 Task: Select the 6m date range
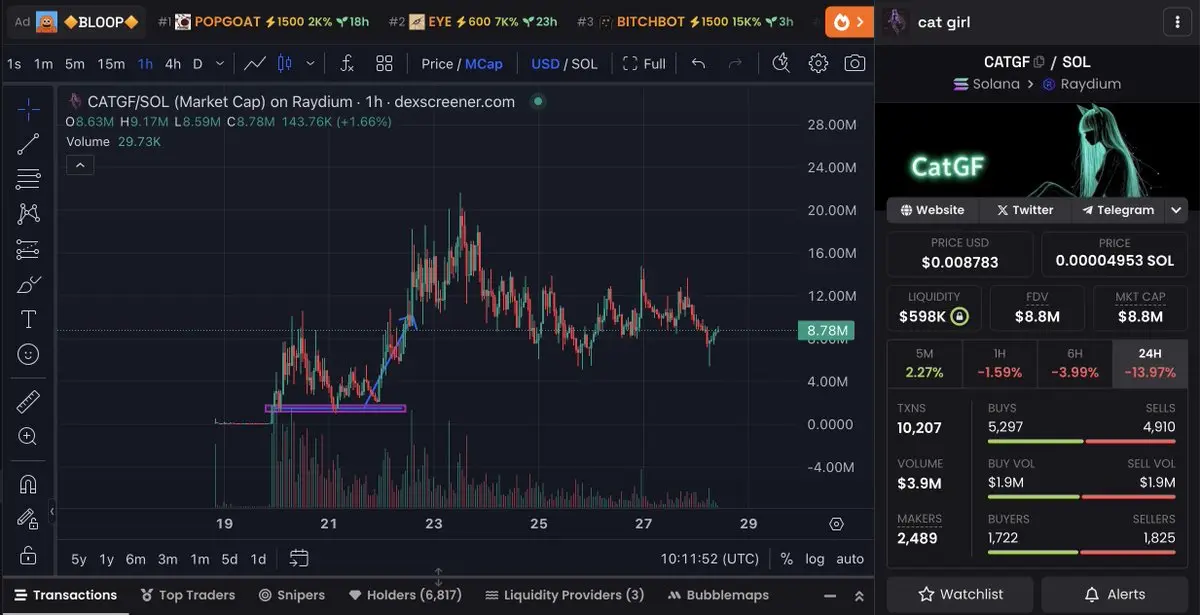136,559
